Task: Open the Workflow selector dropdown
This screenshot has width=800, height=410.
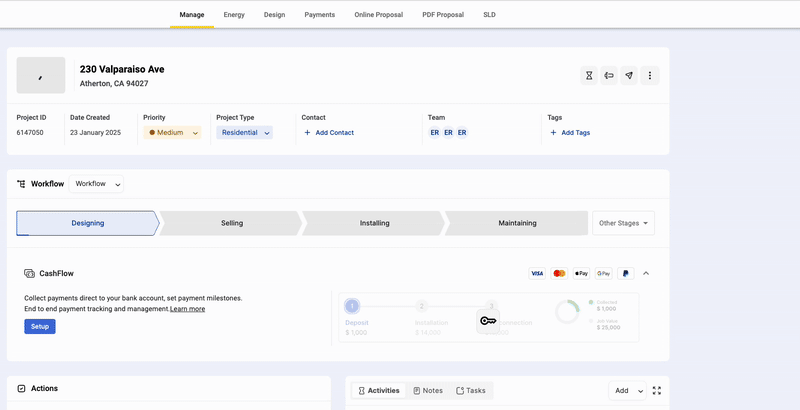Action: coord(96,184)
